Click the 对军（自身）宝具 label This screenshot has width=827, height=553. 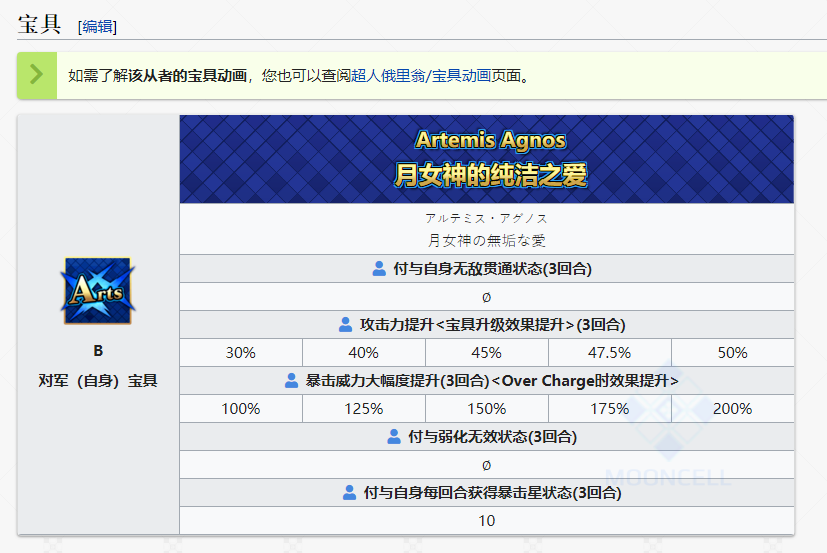click(x=98, y=380)
